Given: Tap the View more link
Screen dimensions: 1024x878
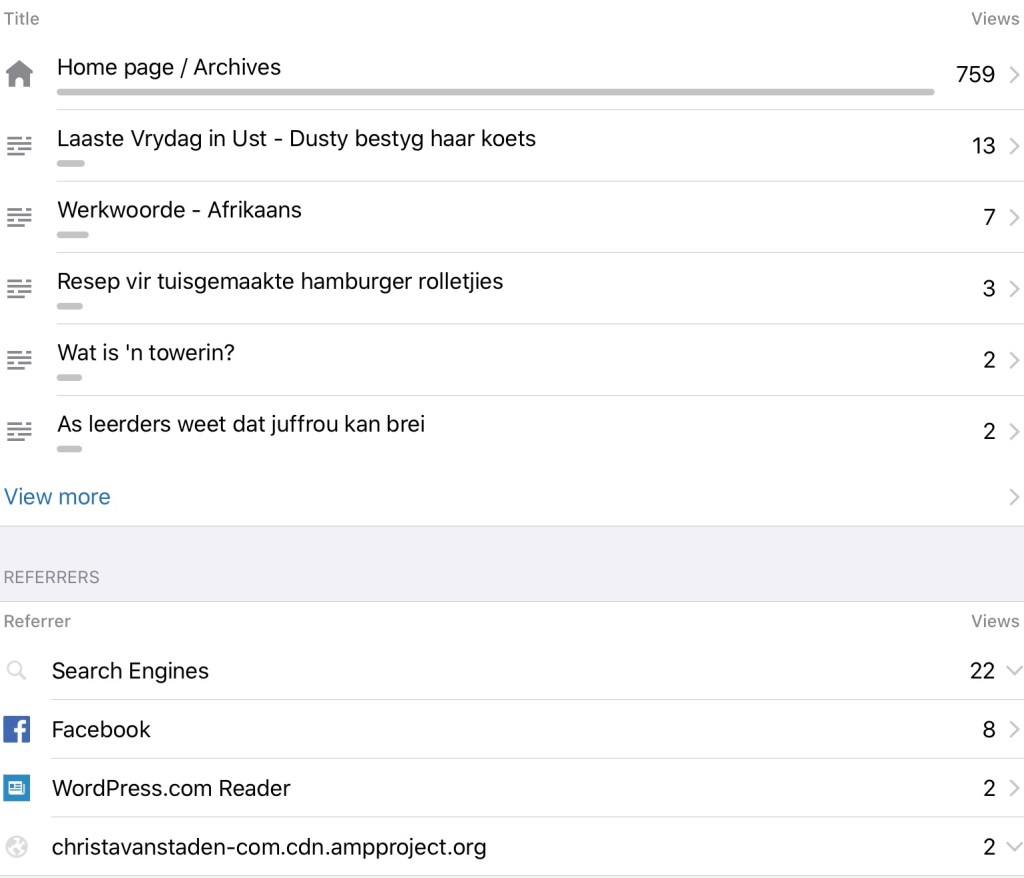Looking at the screenshot, I should pos(57,497).
